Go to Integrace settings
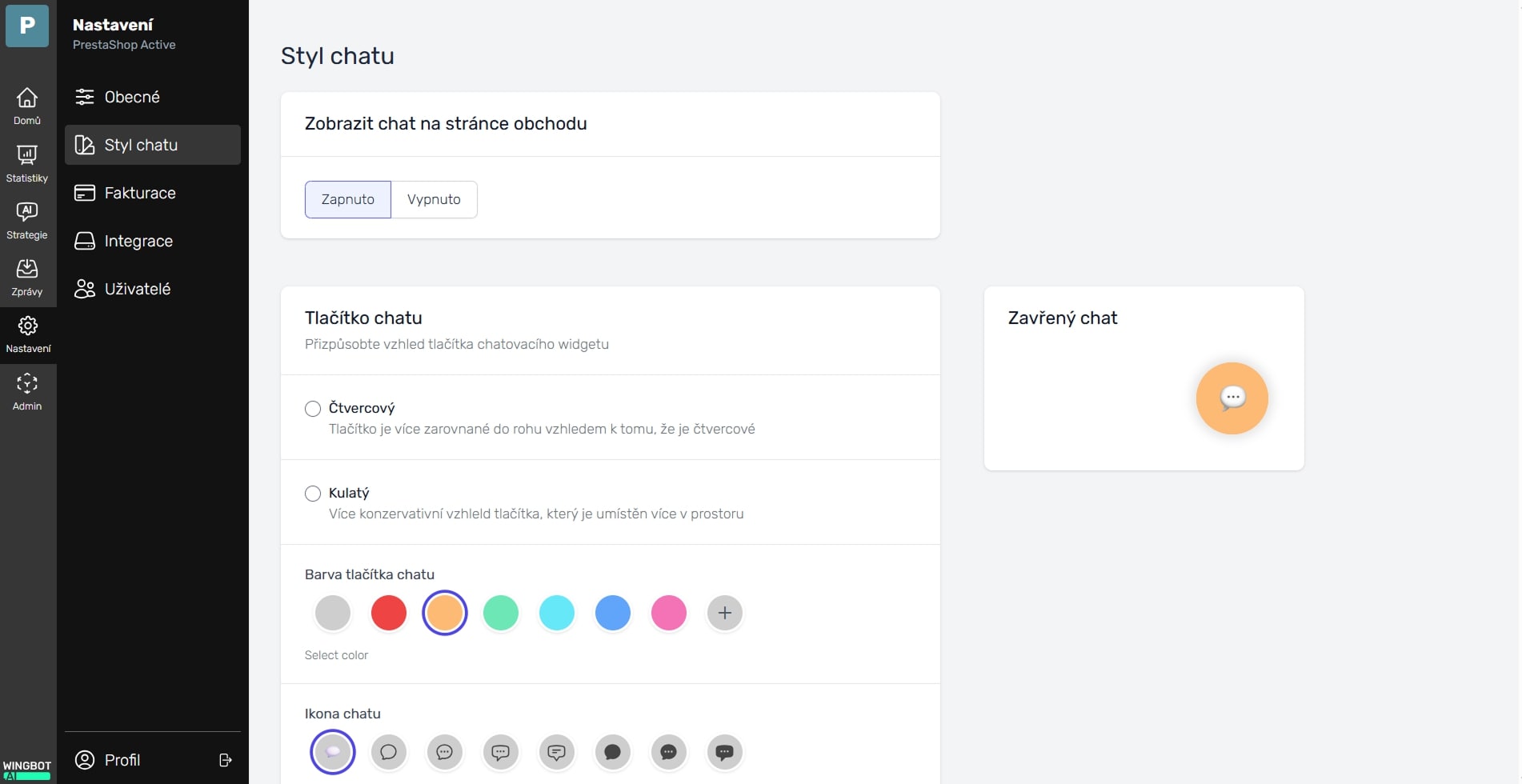Screen dimensions: 1522x784 (138, 241)
